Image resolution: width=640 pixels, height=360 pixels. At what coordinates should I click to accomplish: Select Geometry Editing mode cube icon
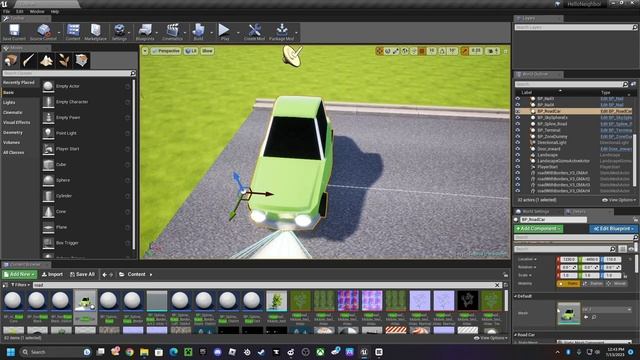tap(82, 60)
